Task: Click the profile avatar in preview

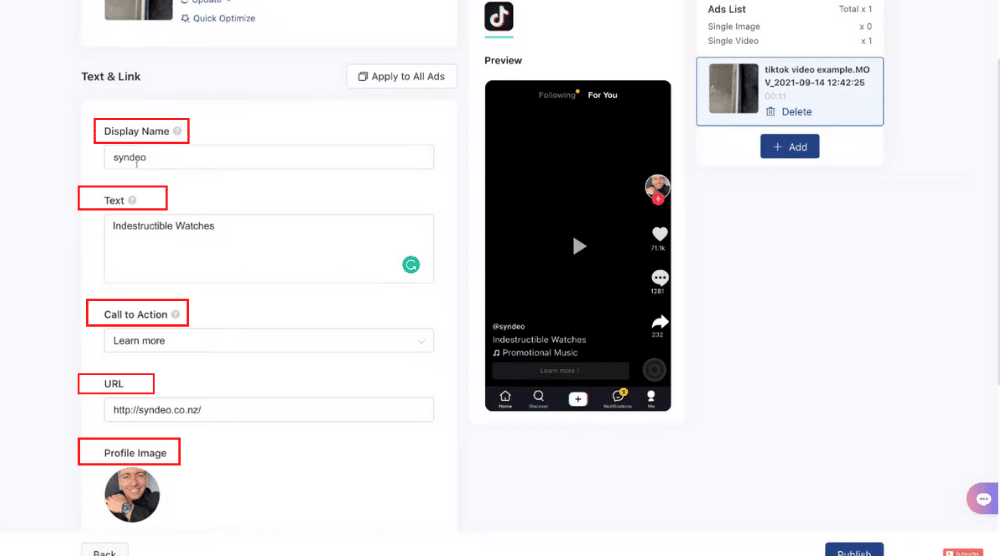Action: (x=657, y=187)
